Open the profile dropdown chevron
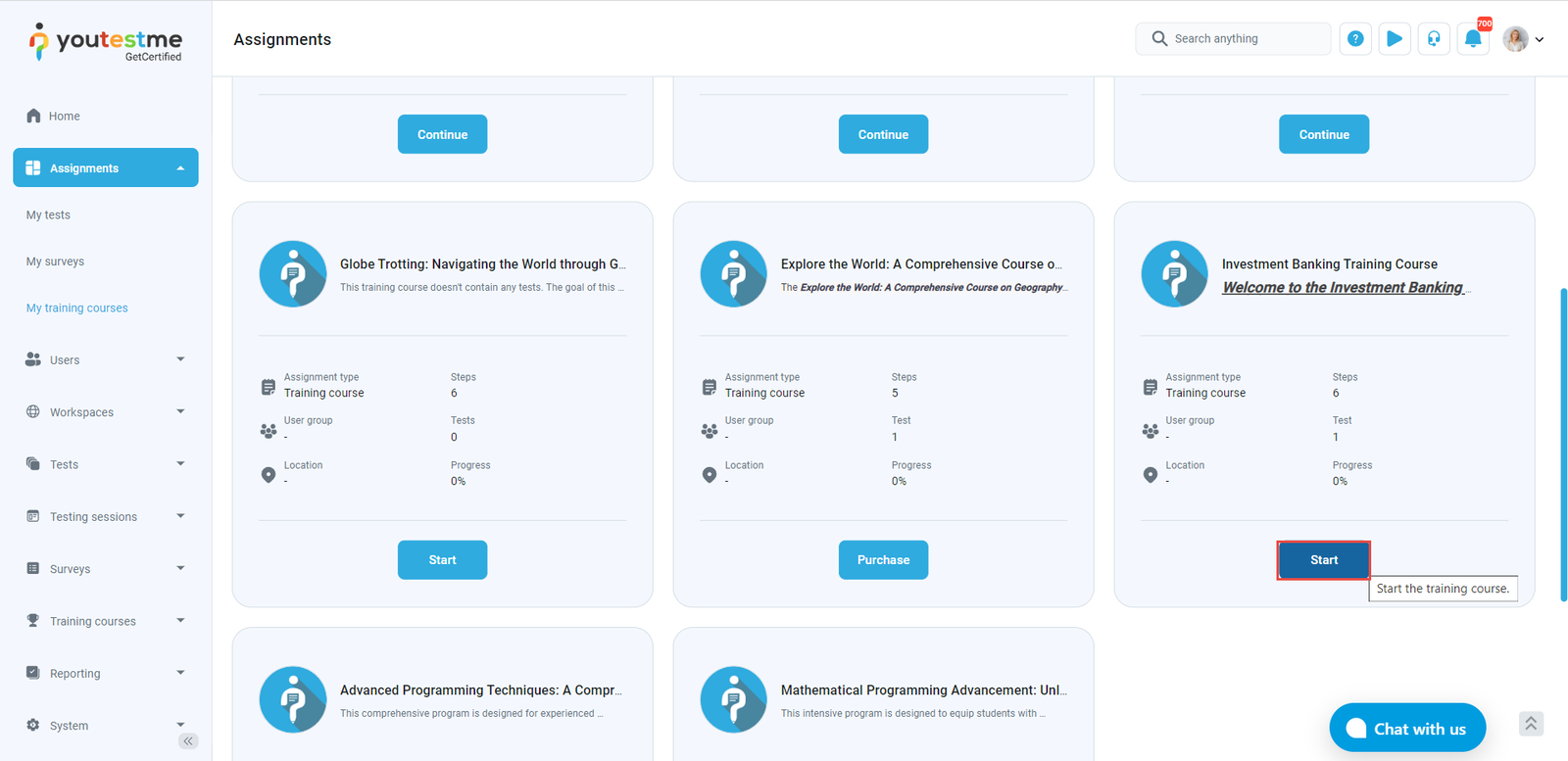Screen dimensions: 1568x761 coord(1540,40)
